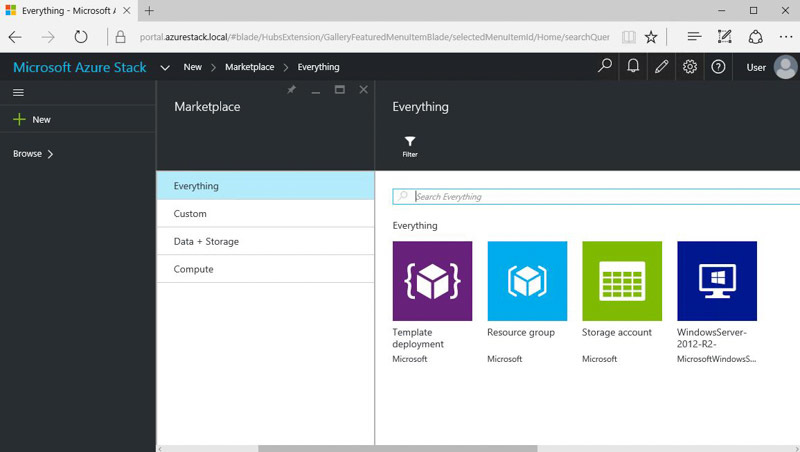The height and width of the screenshot is (452, 800).
Task: Click the Filter funnel icon
Action: 410,143
